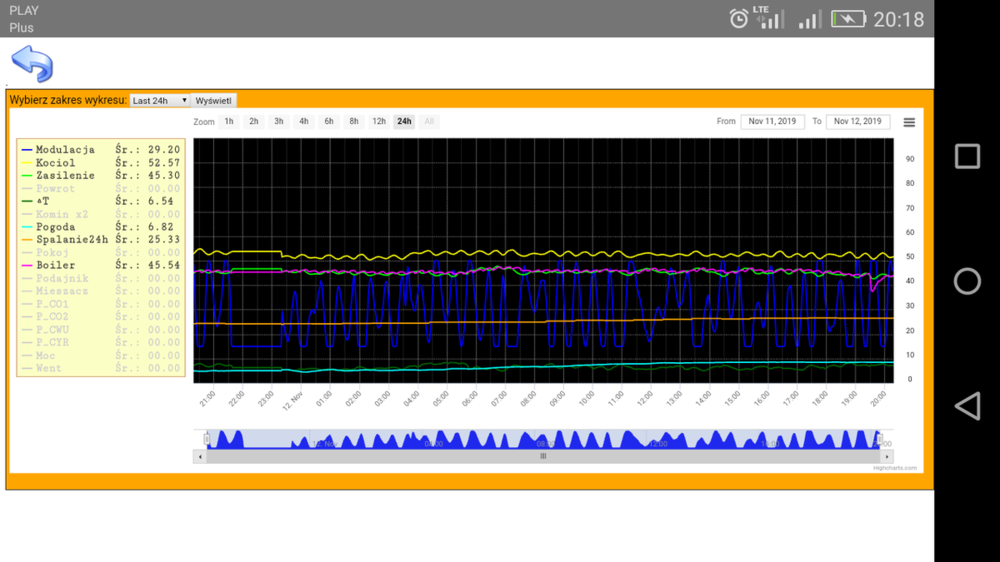Viewport: 1000px width, 562px height.
Task: Click the Wyświetl button
Action: click(214, 101)
